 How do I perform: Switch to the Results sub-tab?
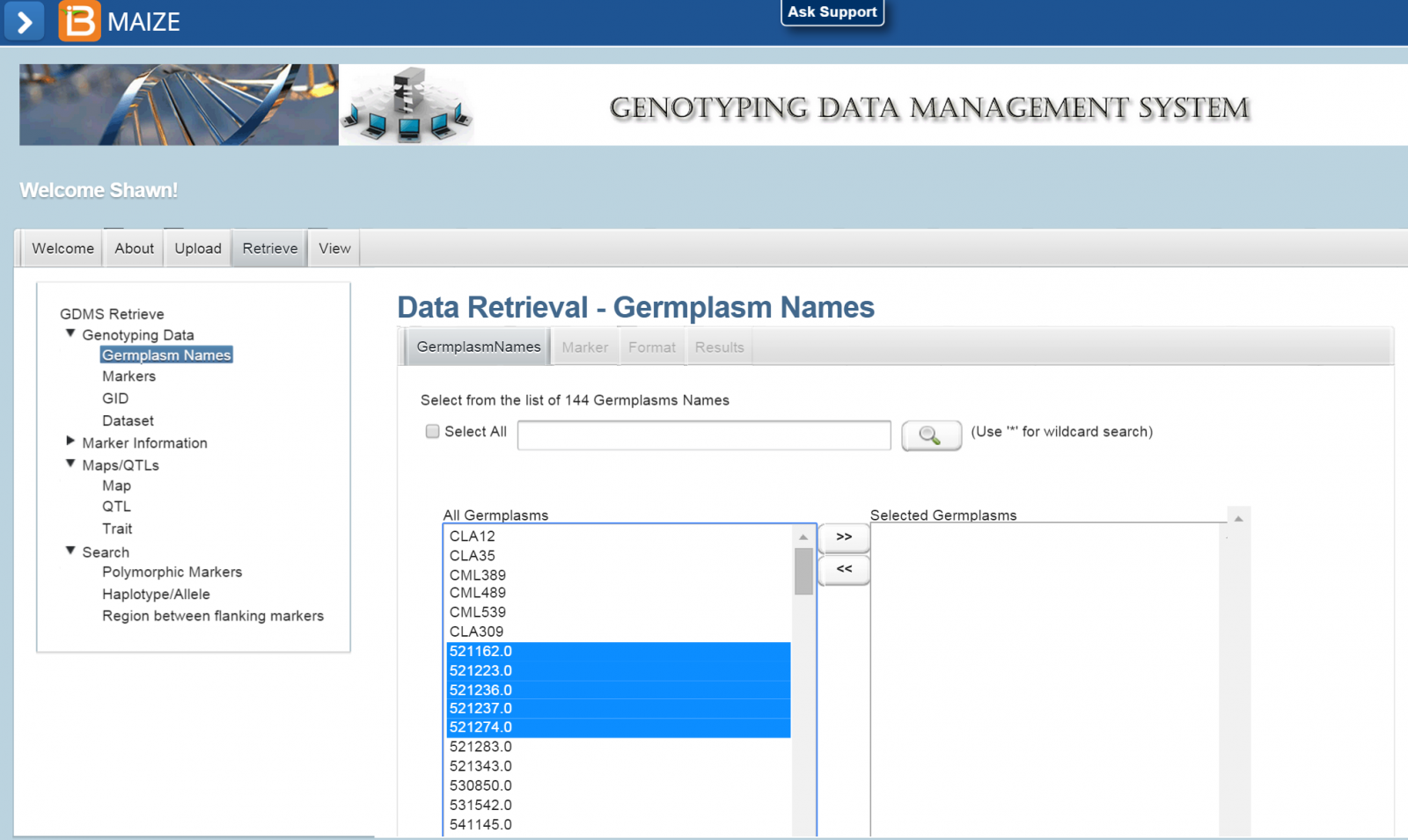click(x=720, y=347)
